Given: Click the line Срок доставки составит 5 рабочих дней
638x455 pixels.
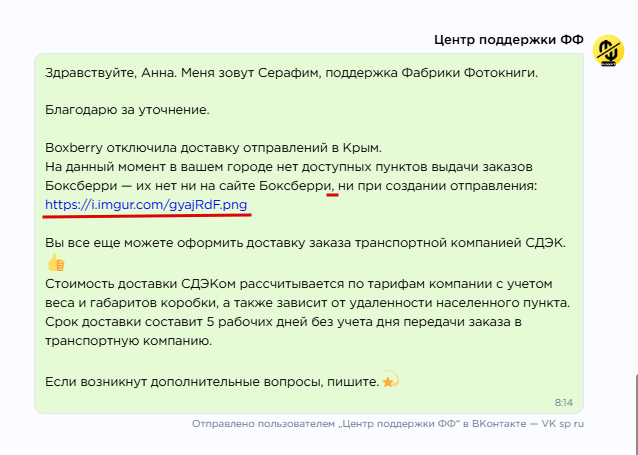Looking at the screenshot, I should click(284, 322).
